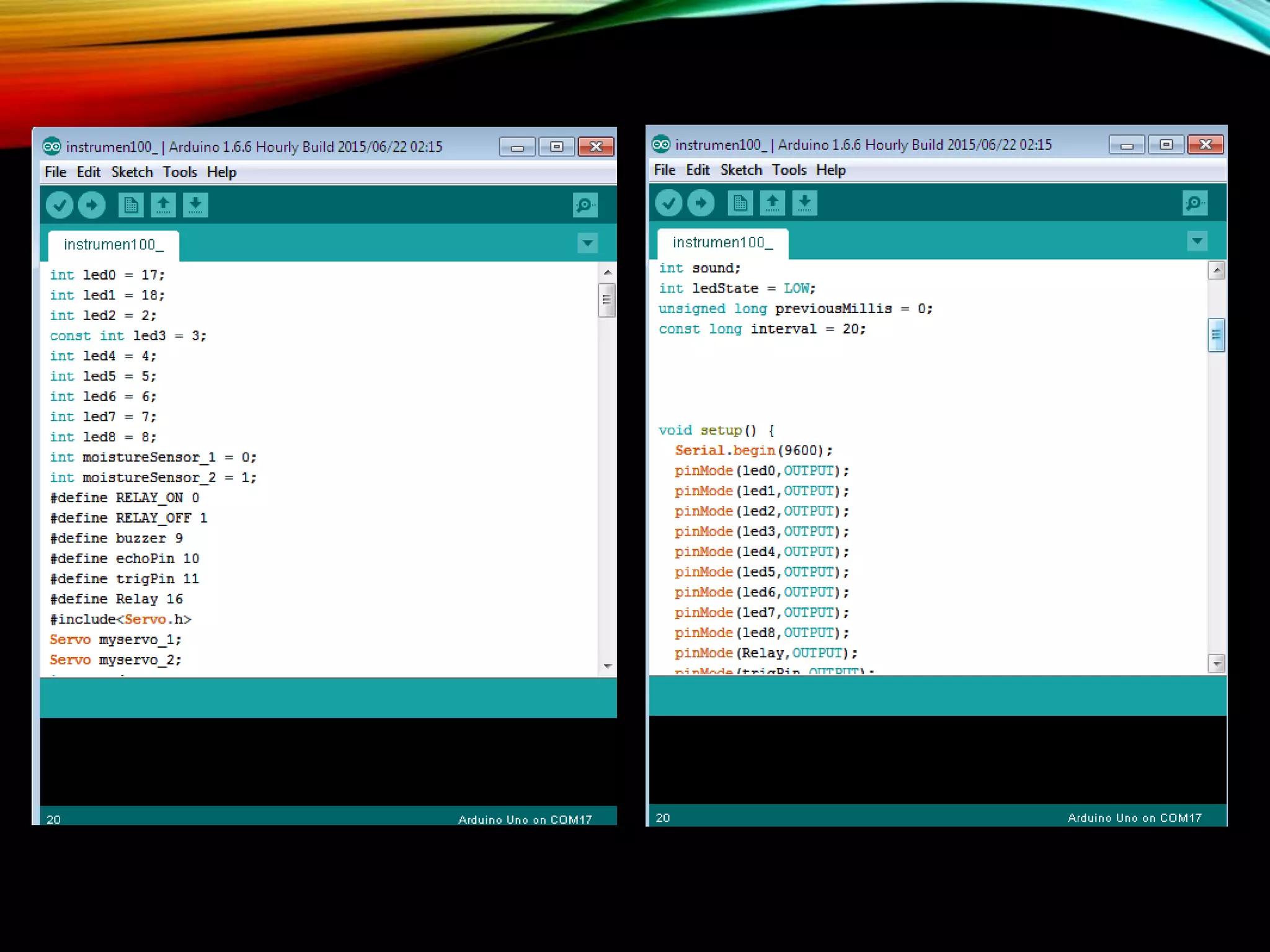Open Sketch menu in left window
Image resolution: width=1270 pixels, height=952 pixels.
click(131, 172)
